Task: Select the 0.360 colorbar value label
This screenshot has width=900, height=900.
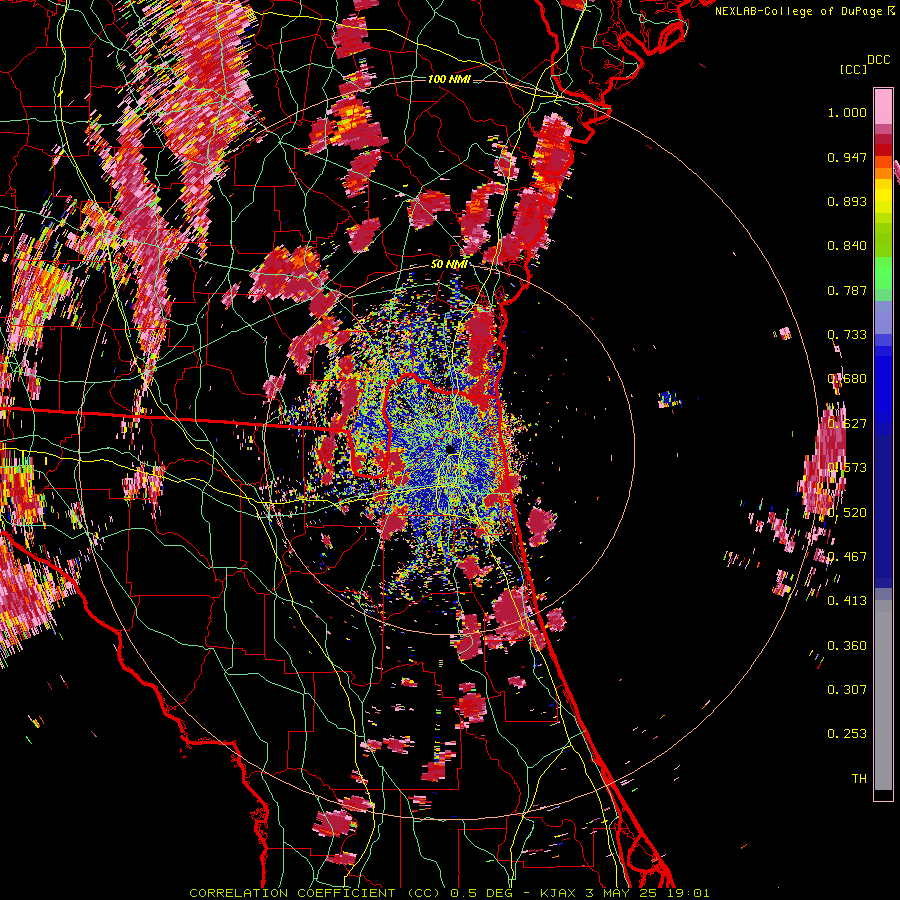Action: [847, 645]
